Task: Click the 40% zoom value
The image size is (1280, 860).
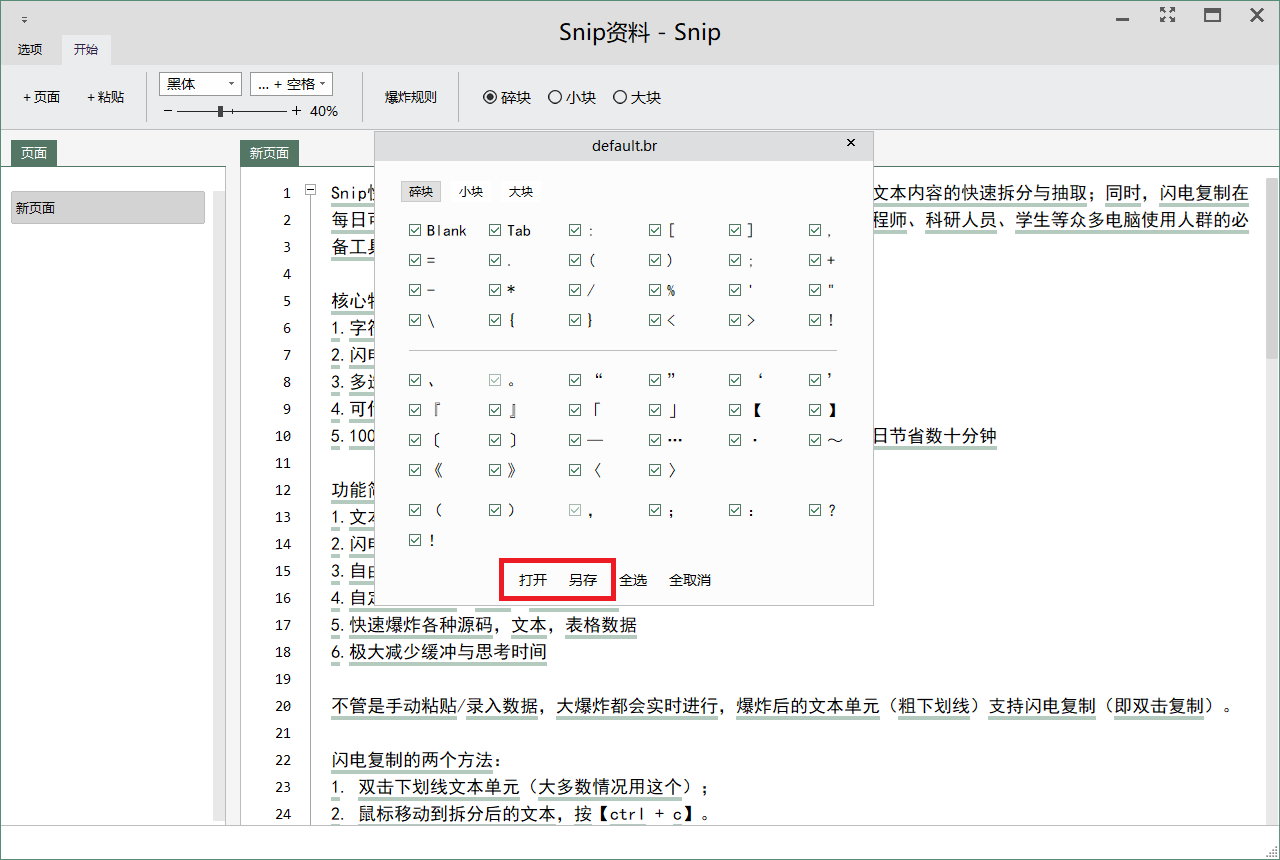Action: (324, 111)
